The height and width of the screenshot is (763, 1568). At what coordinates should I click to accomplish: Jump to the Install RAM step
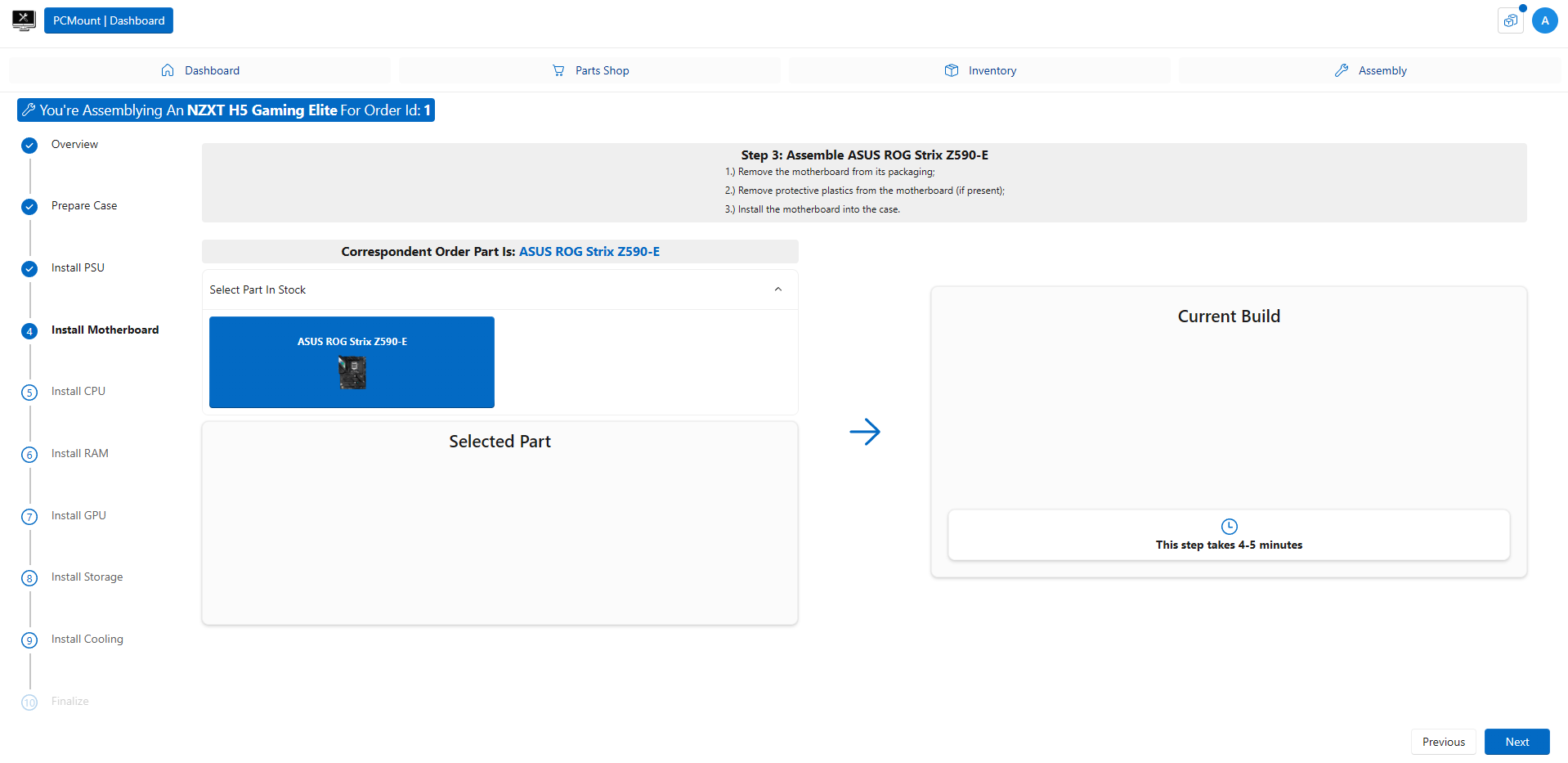click(80, 454)
